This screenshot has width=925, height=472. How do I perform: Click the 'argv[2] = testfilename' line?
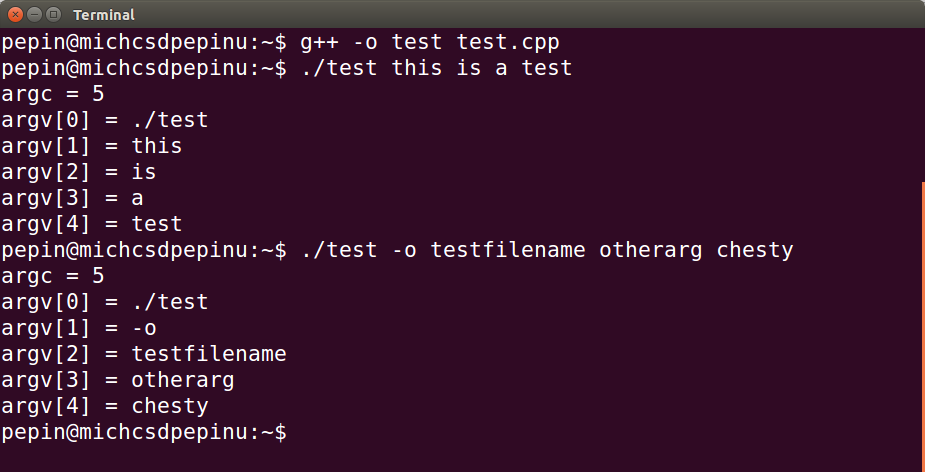[143, 354]
